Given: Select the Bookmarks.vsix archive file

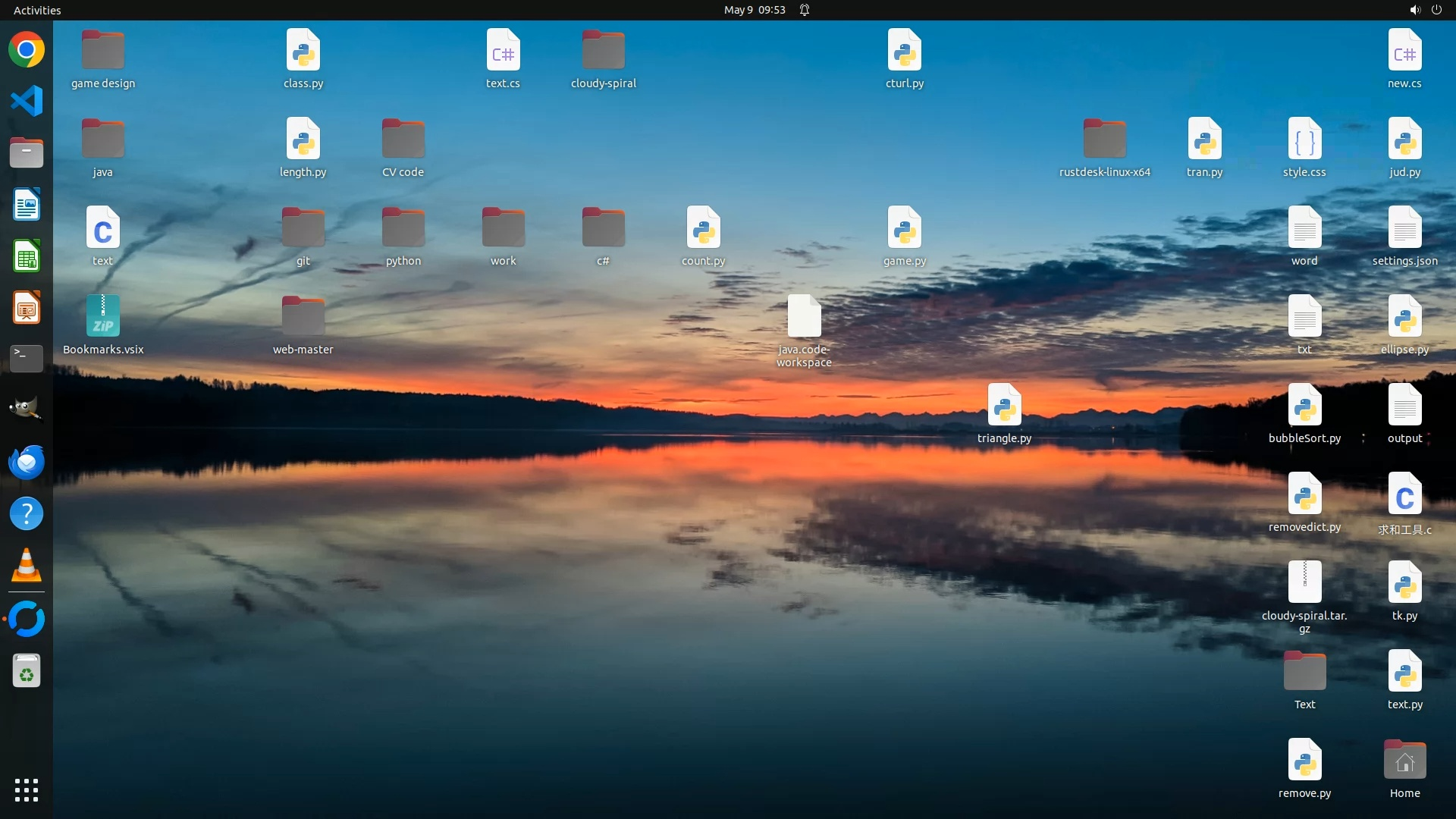Looking at the screenshot, I should coord(103,317).
